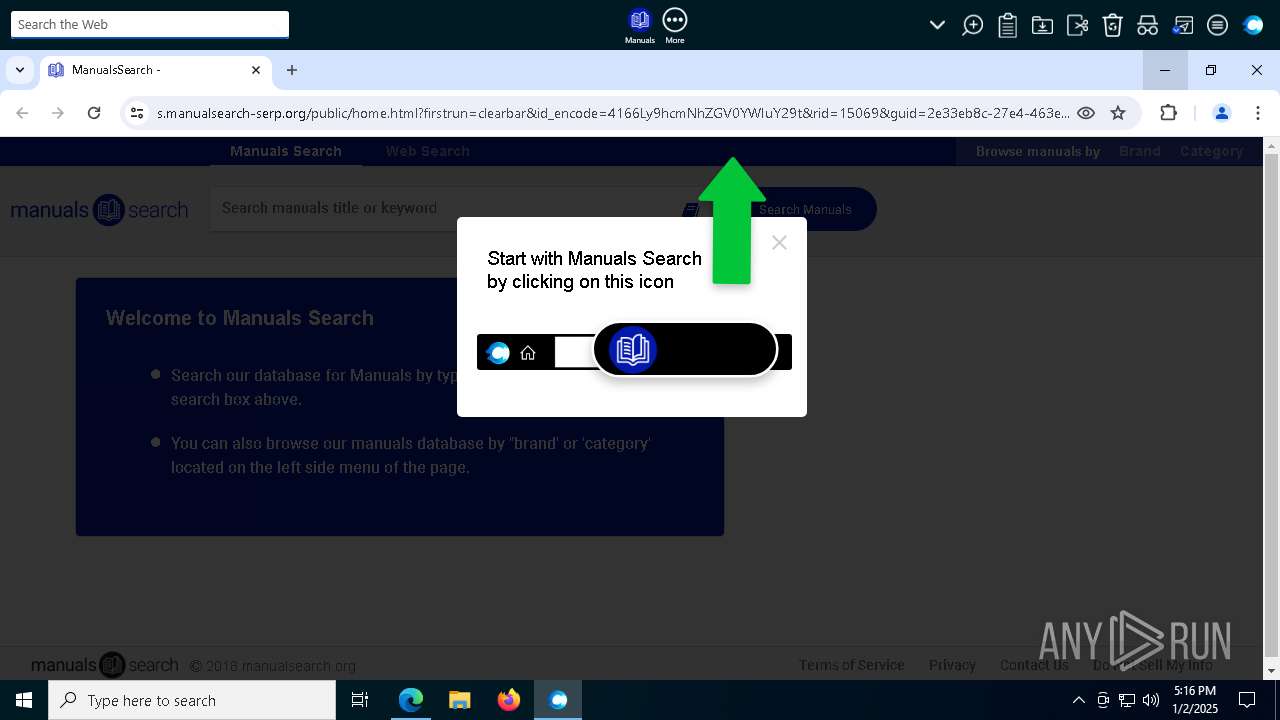The image size is (1280, 720).
Task: Browse manuals by Brand
Action: (1140, 151)
